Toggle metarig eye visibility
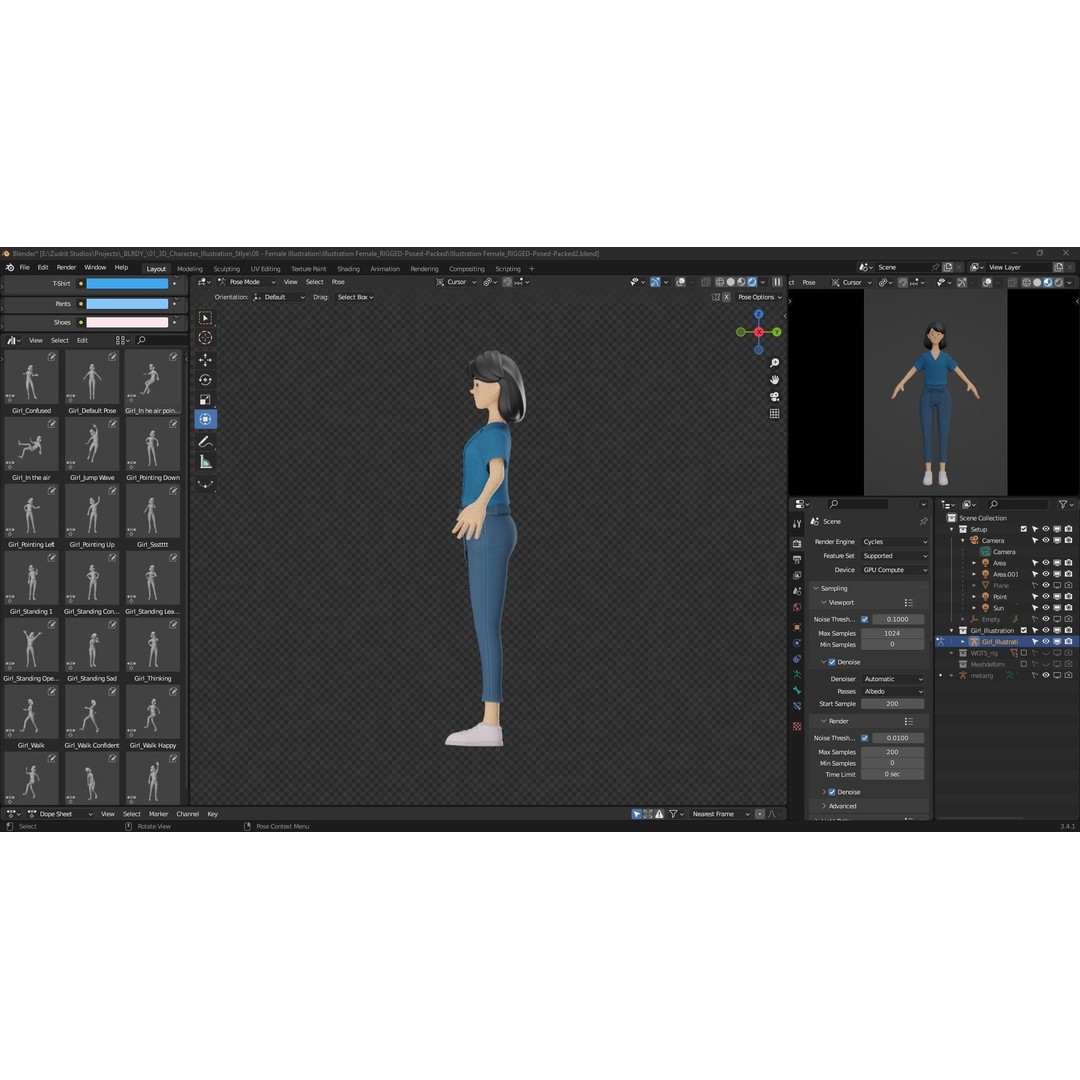The height and width of the screenshot is (1080, 1080). coord(1046,676)
